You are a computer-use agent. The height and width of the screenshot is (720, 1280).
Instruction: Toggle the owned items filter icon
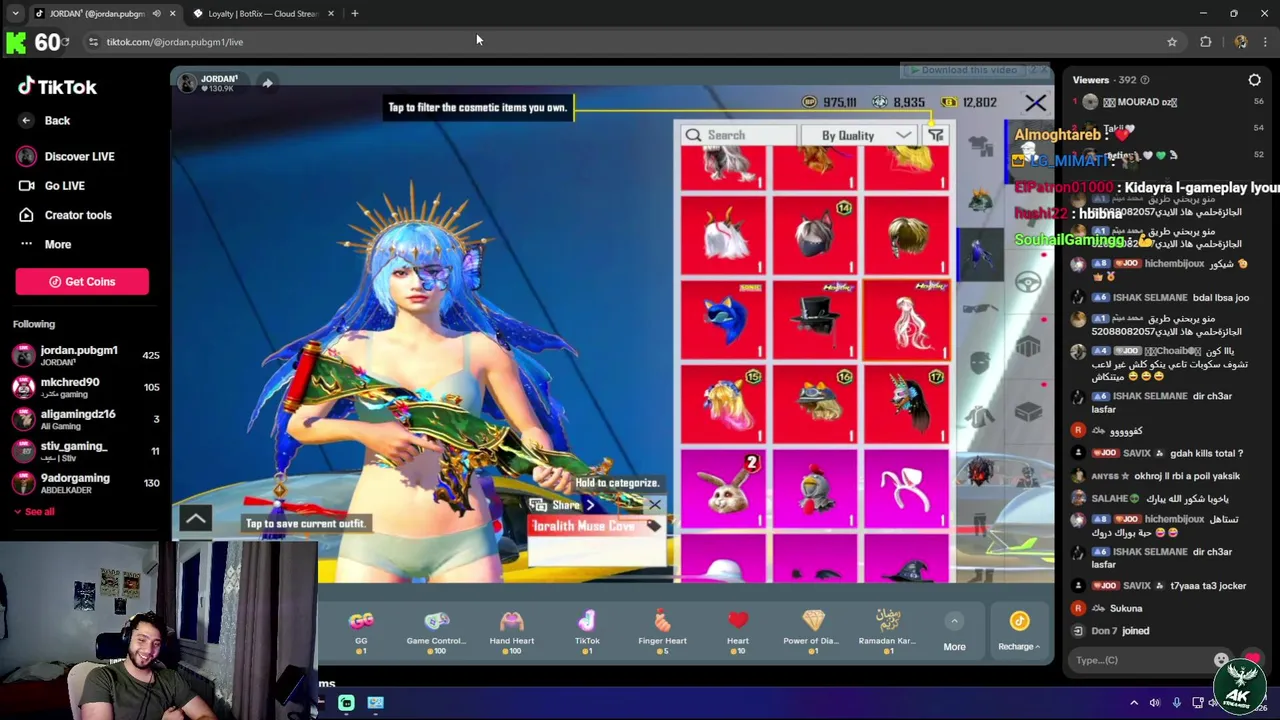click(936, 135)
